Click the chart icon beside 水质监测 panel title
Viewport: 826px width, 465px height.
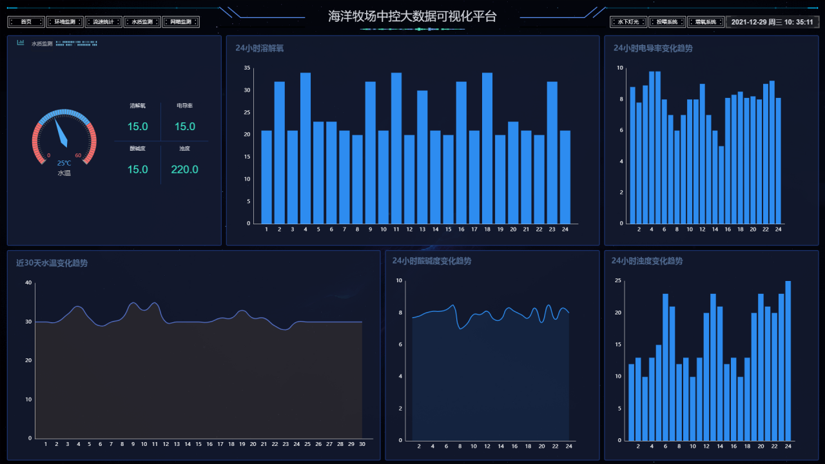(x=20, y=43)
